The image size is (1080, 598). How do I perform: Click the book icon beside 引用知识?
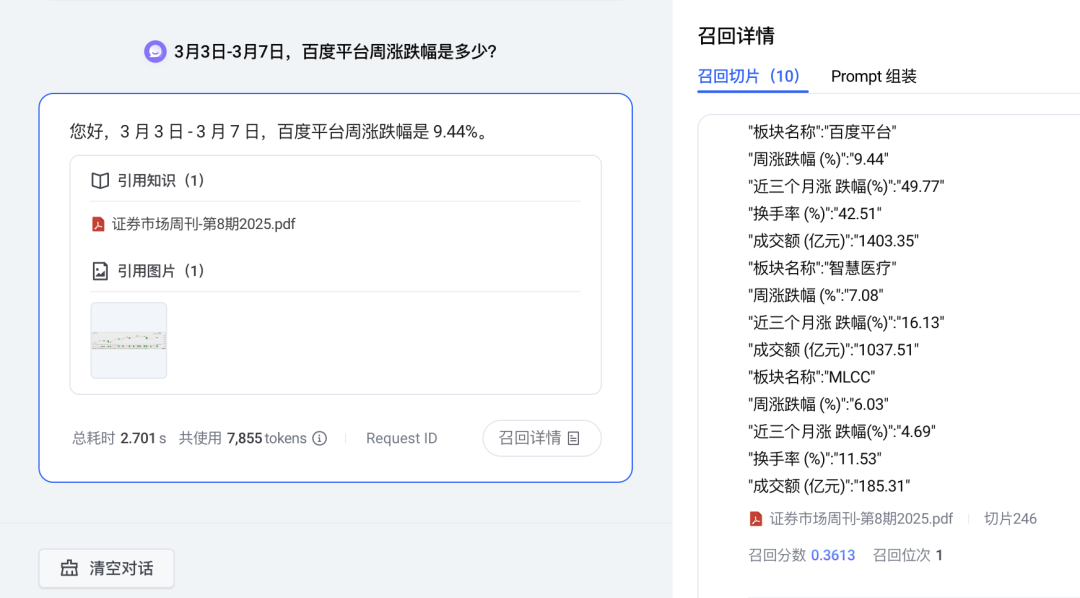pyautogui.click(x=100, y=181)
